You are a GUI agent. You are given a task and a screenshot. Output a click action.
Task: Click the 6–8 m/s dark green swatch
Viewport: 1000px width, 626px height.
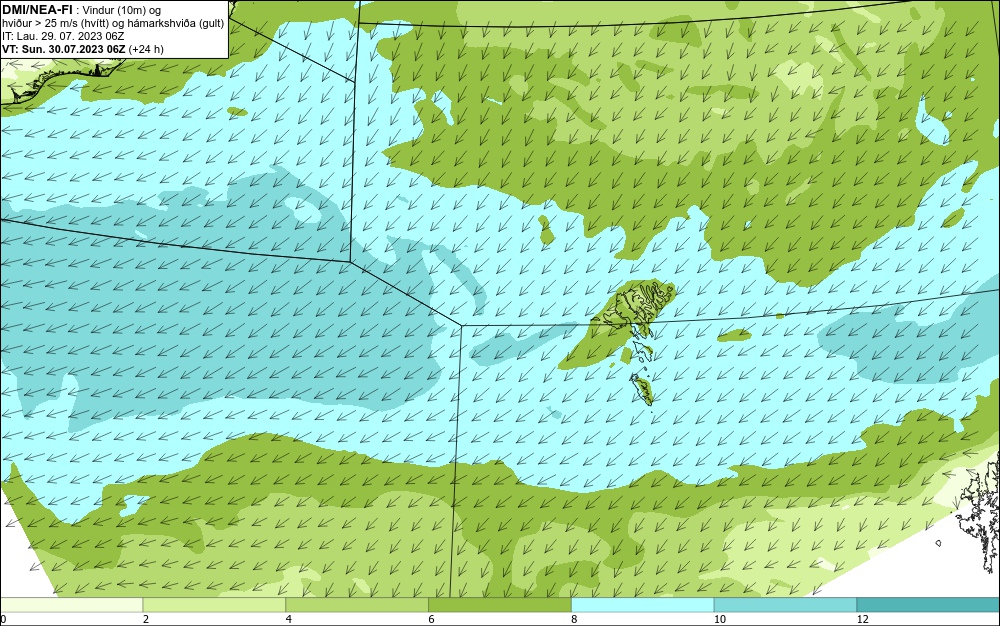(x=500, y=605)
